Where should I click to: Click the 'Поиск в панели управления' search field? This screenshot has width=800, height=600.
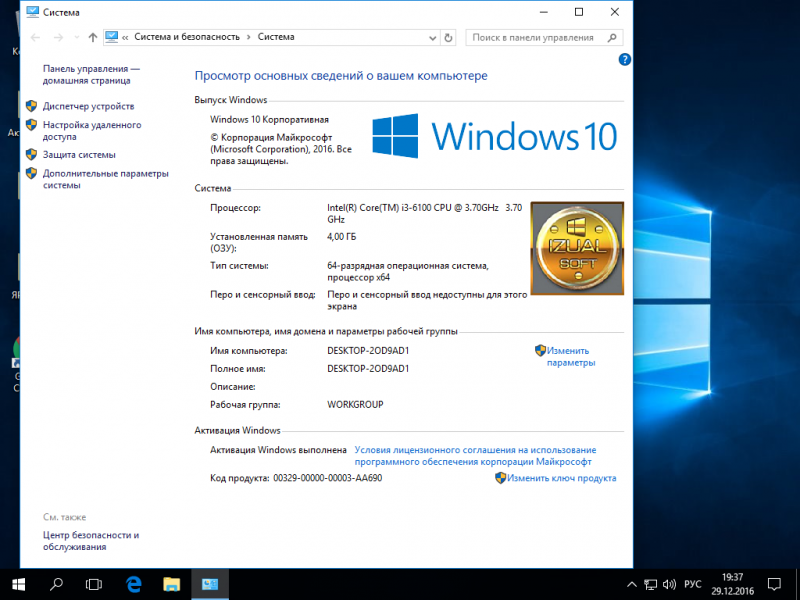(544, 37)
